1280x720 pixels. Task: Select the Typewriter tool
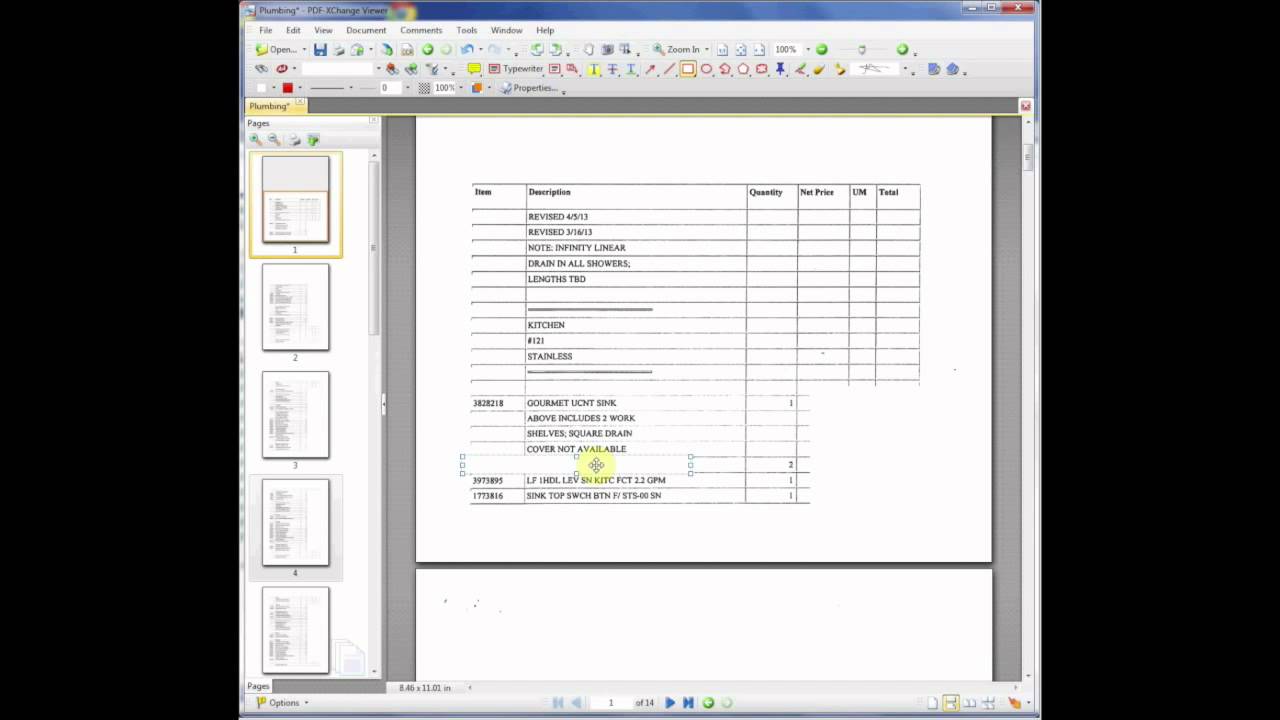point(515,69)
